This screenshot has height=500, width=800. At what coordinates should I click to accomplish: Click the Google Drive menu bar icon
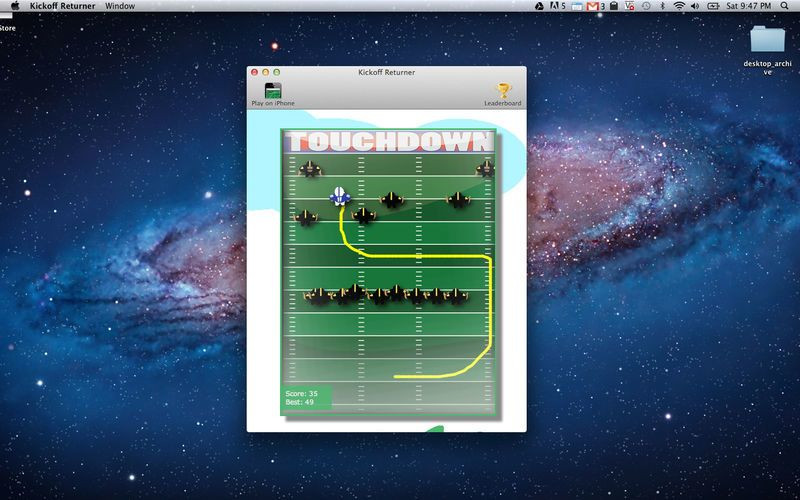point(539,6)
